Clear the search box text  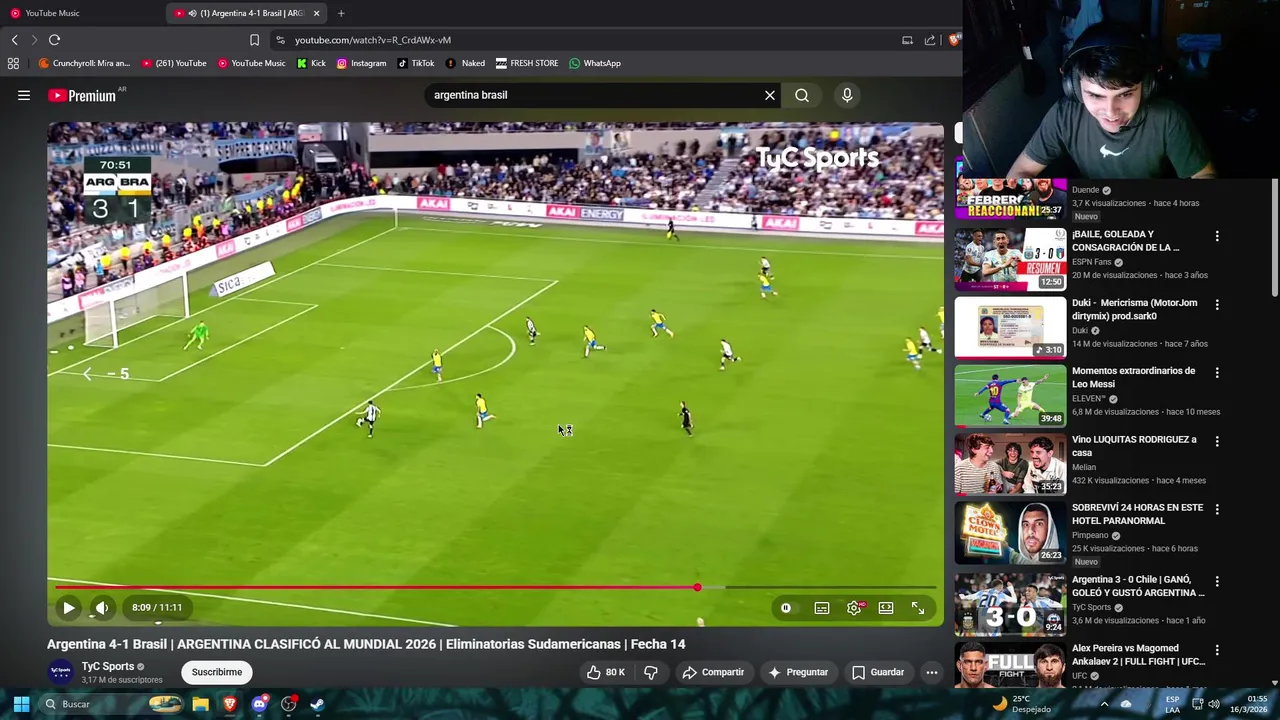tap(770, 95)
